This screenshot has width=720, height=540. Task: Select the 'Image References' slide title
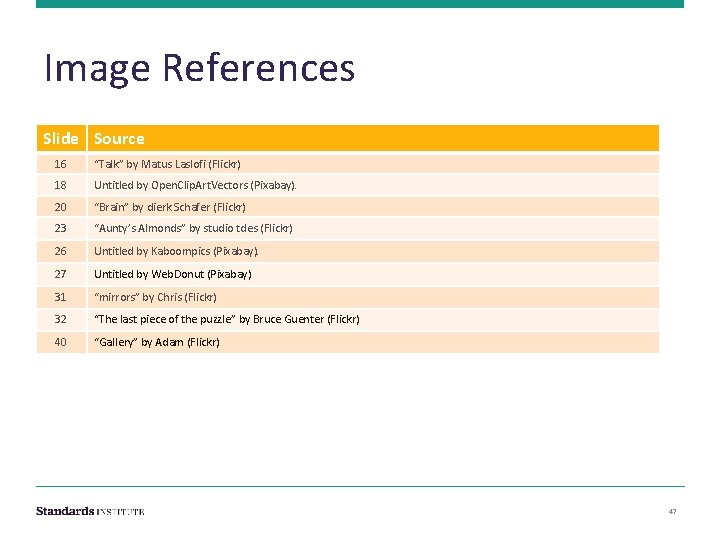pos(199,68)
